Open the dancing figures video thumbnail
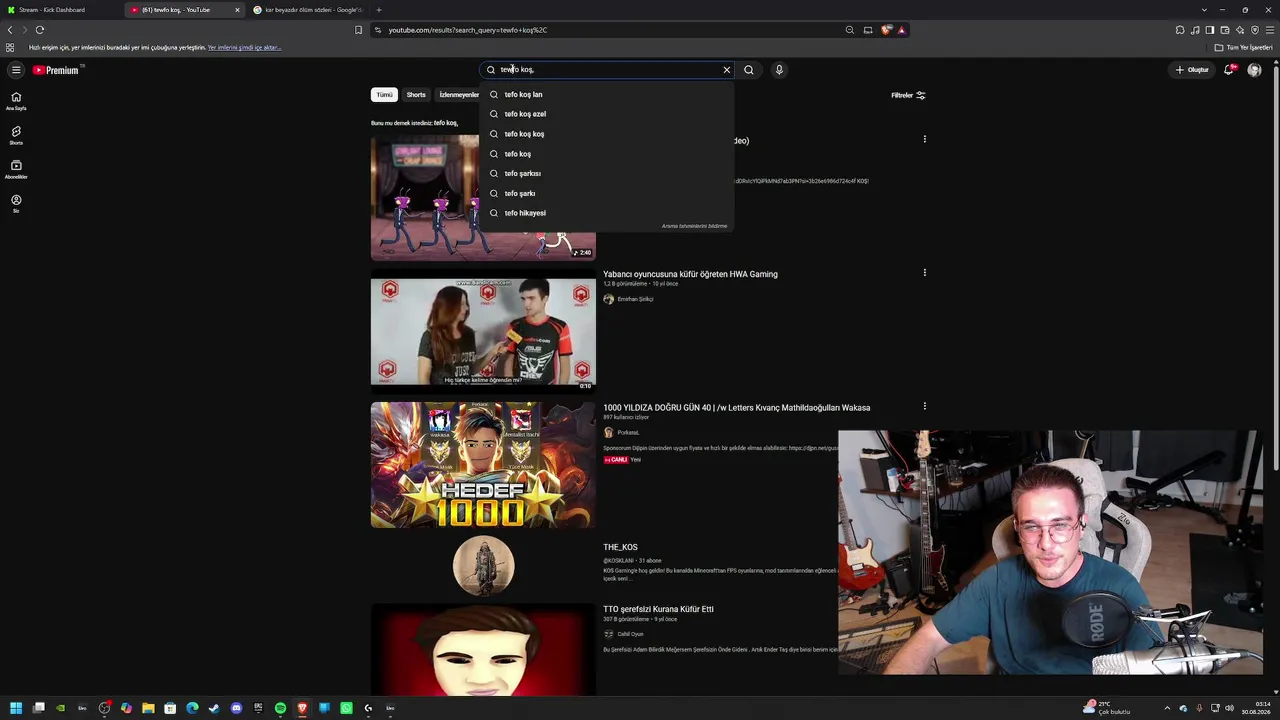 pyautogui.click(x=483, y=198)
